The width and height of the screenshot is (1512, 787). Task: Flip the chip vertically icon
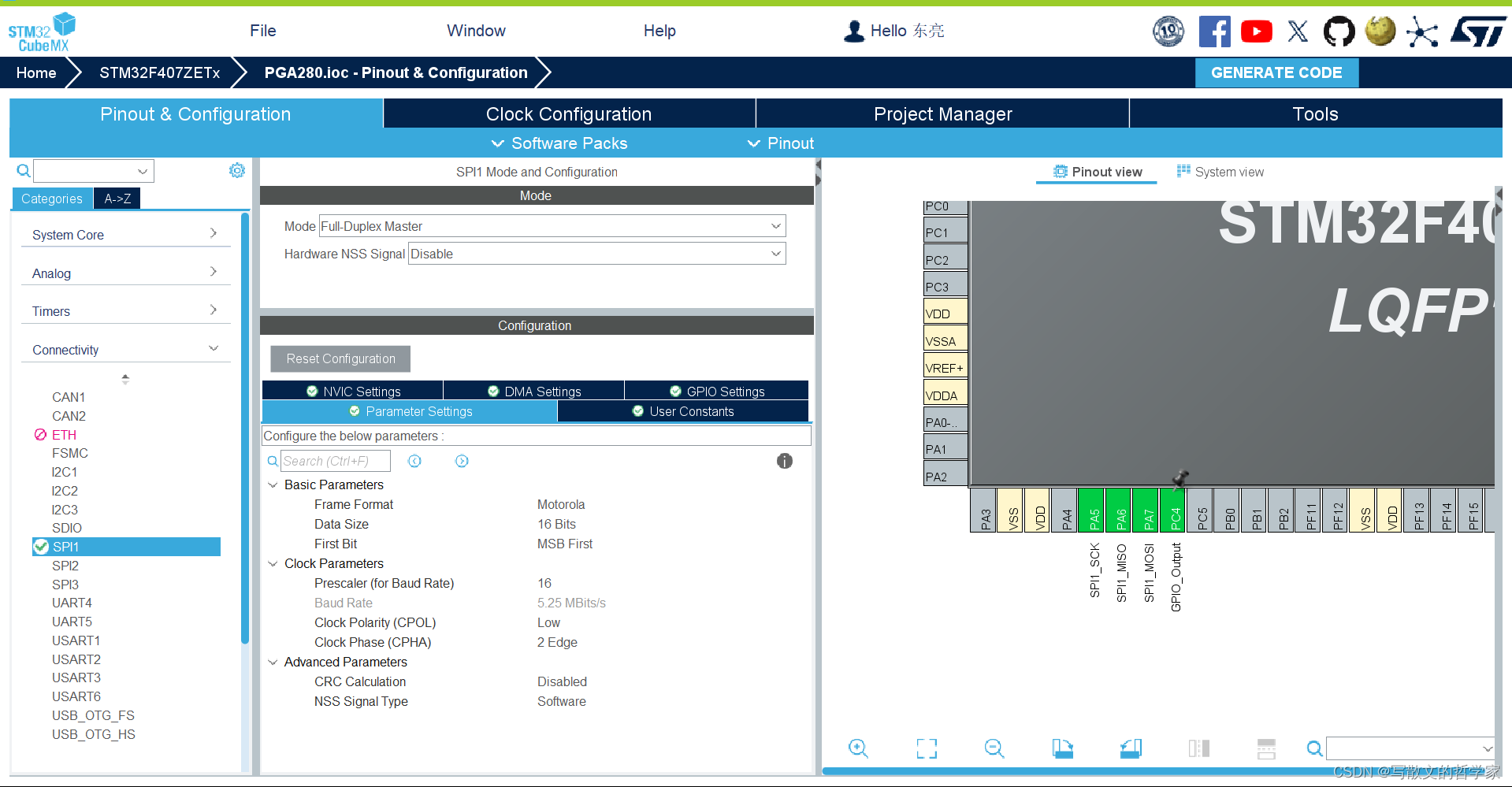coord(1266,748)
